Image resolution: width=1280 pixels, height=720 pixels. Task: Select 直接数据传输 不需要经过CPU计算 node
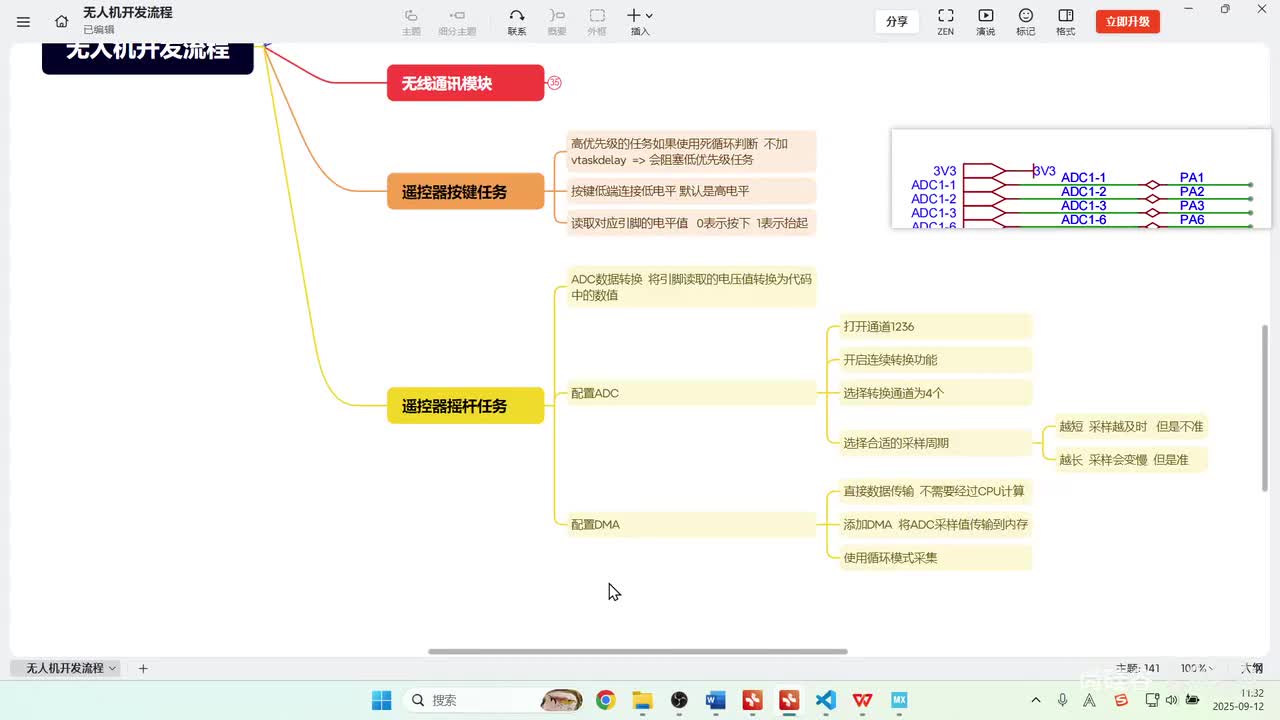tap(935, 491)
